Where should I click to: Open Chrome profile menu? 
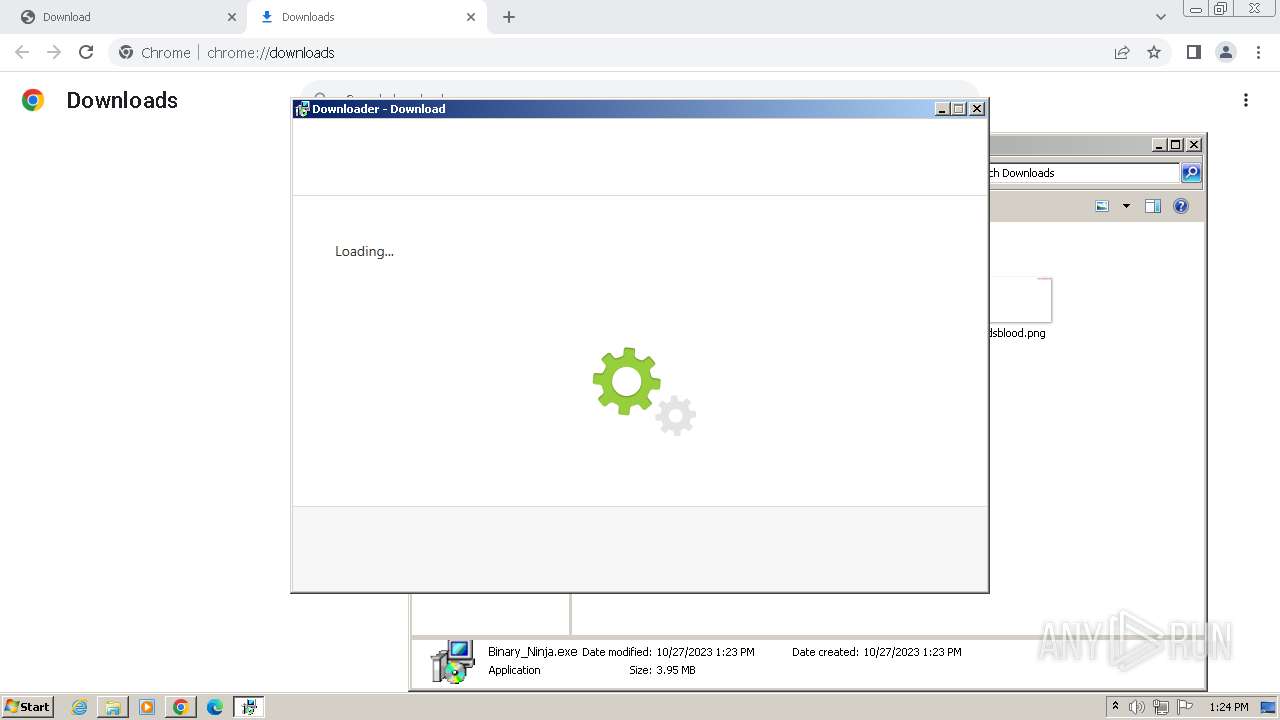click(x=1226, y=52)
